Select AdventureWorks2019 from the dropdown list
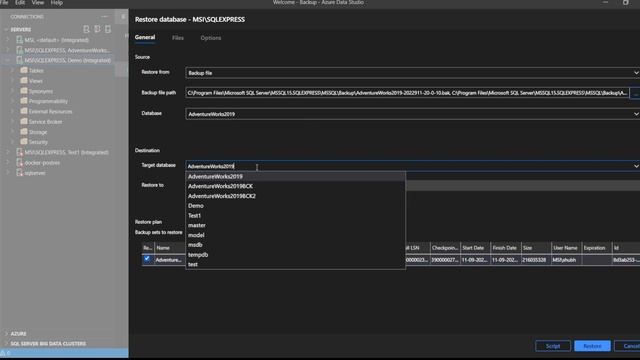Viewport: 640px width, 360px height. coord(296,176)
